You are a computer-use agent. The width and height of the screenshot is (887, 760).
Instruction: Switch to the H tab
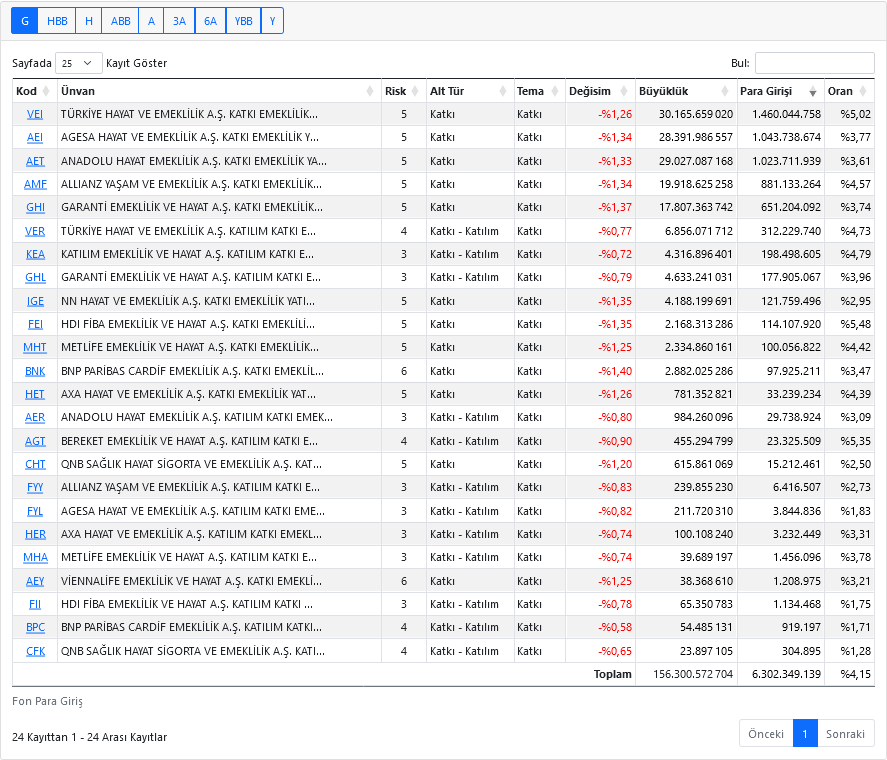coord(89,21)
